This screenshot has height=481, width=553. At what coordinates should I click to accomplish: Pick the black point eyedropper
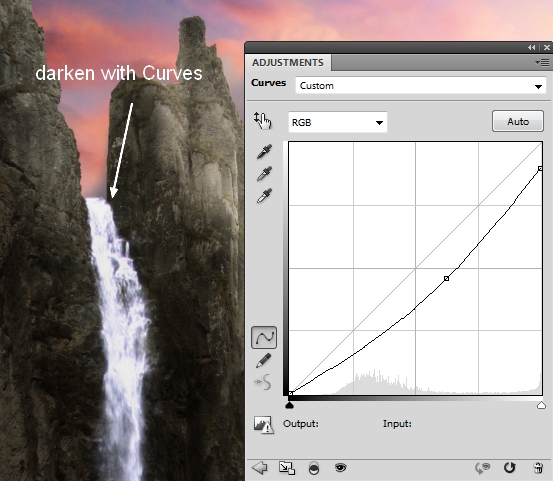(265, 151)
